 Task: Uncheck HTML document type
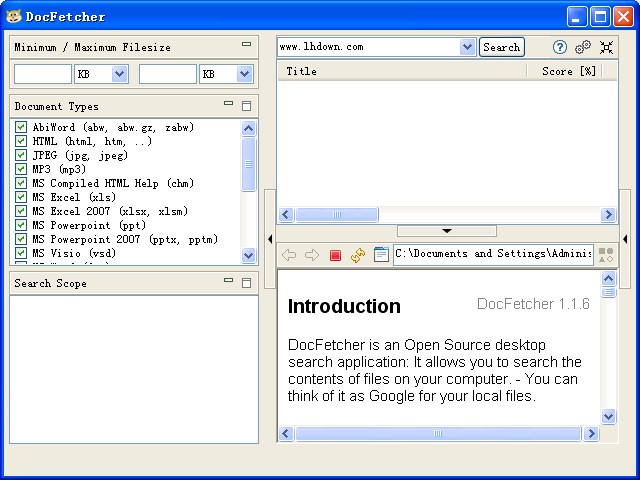[21, 141]
